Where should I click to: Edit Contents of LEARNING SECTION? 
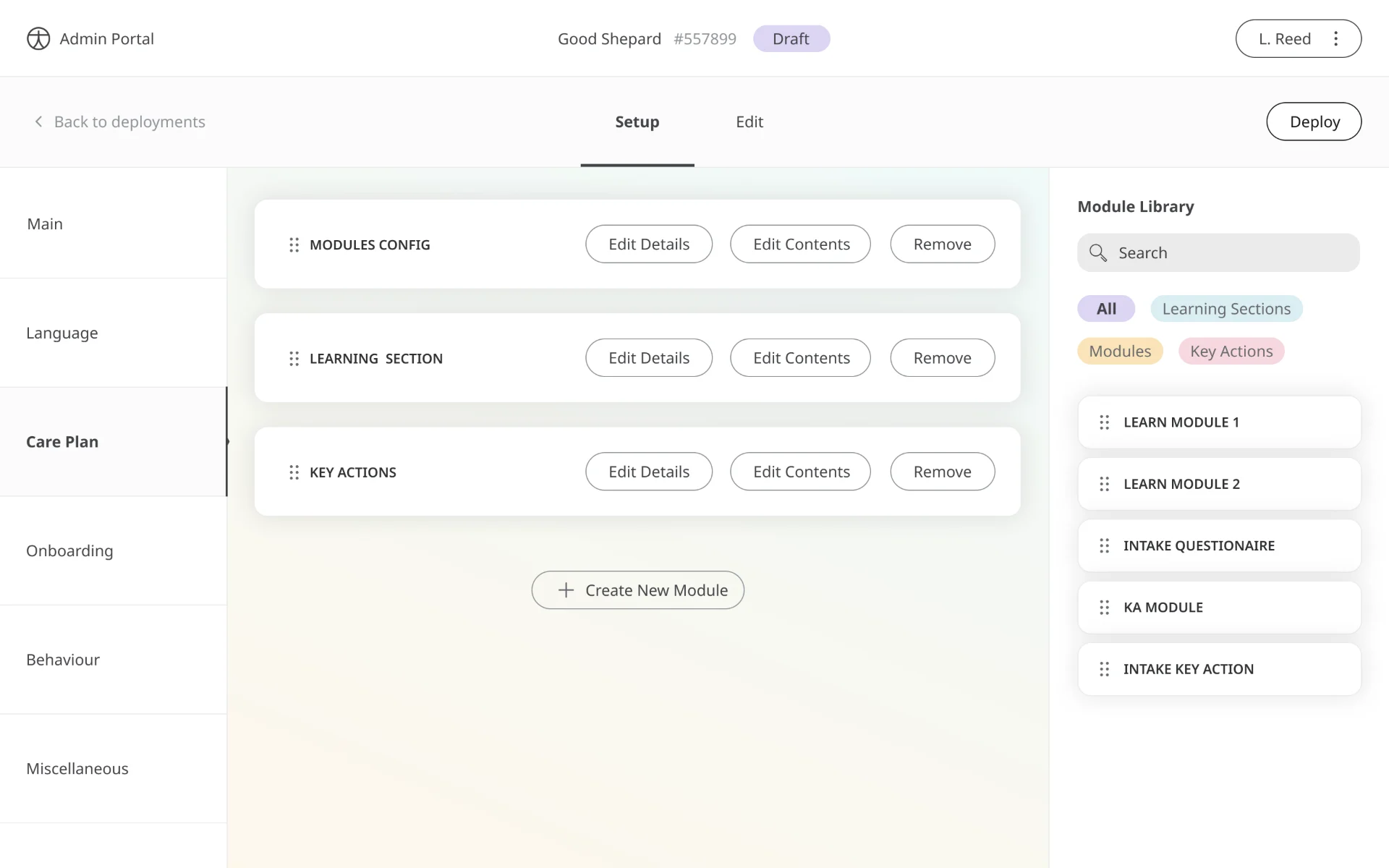(x=801, y=357)
